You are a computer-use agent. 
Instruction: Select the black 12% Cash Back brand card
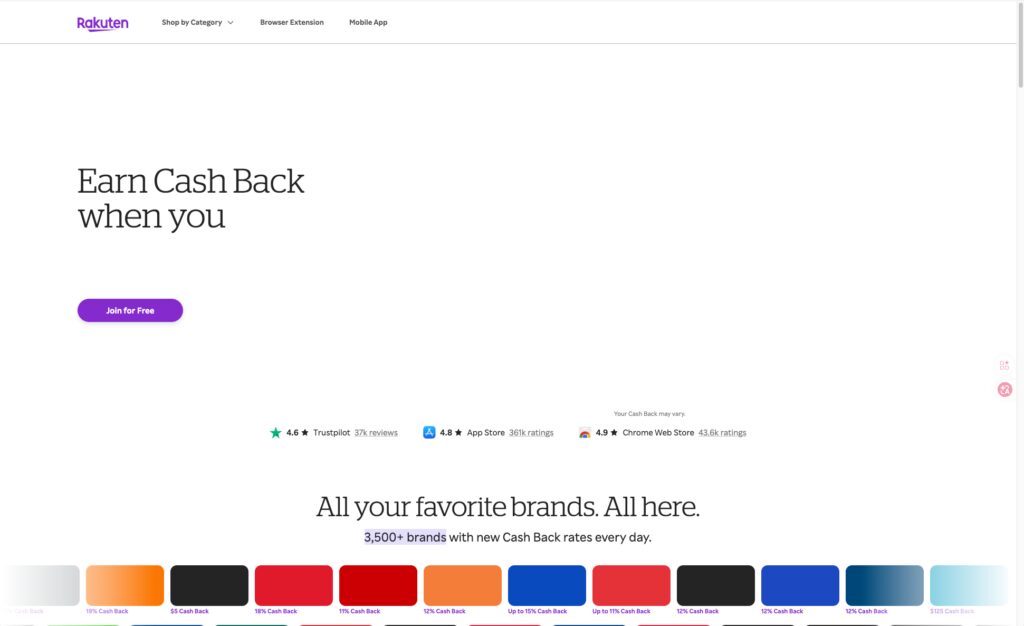pyautogui.click(x=716, y=586)
